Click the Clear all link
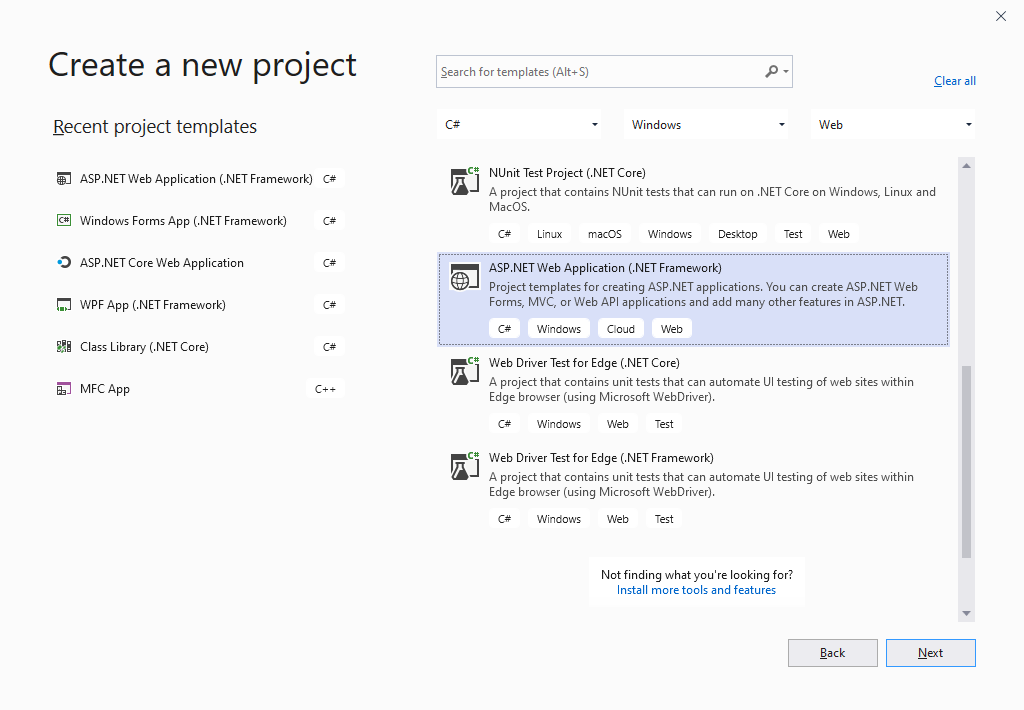1024x710 pixels. click(x=954, y=81)
